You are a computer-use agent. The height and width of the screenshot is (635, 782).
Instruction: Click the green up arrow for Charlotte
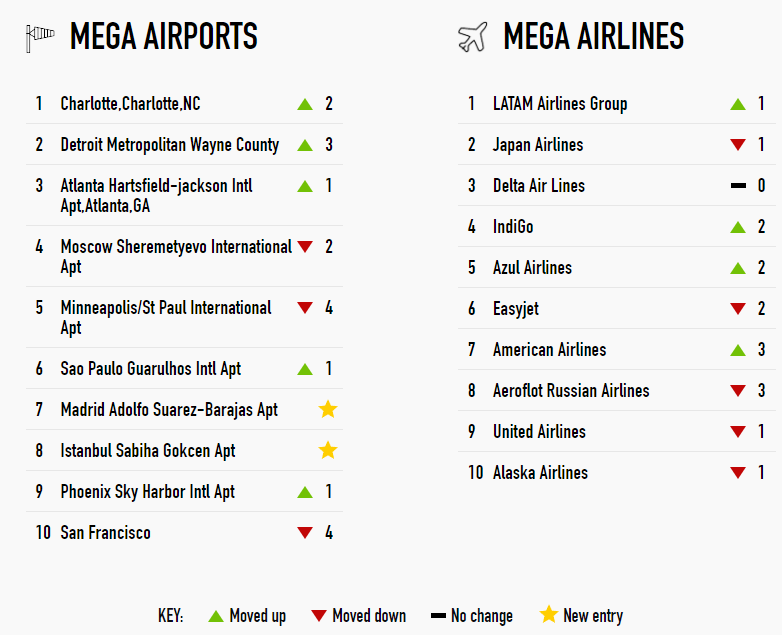coord(305,104)
